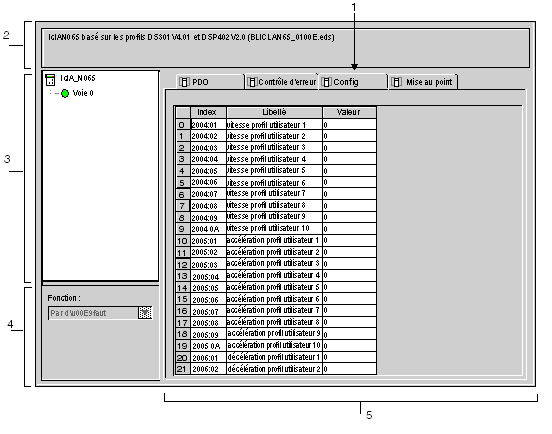Select row header number 10
The height and width of the screenshot is (434, 552).
point(183,241)
